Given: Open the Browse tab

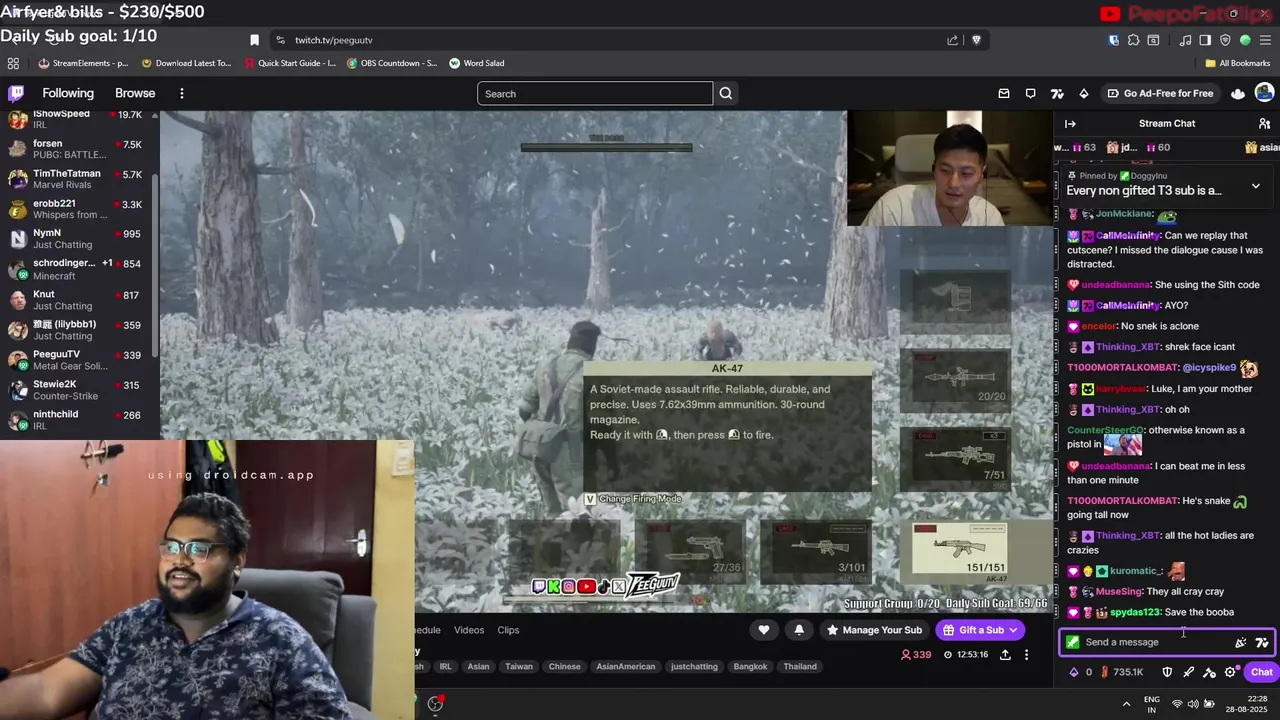Looking at the screenshot, I should coord(135,93).
